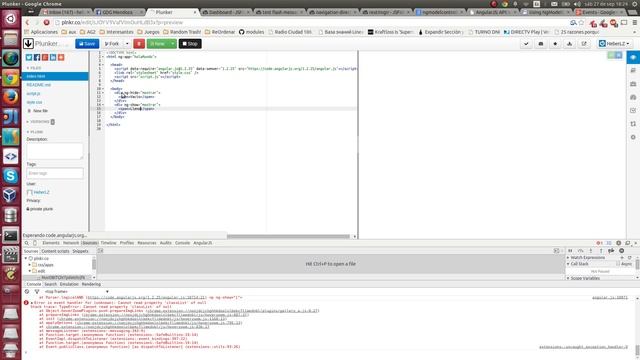The image size is (640, 360).
Task: Click the star favorite toolbar button
Action: pos(555,44)
